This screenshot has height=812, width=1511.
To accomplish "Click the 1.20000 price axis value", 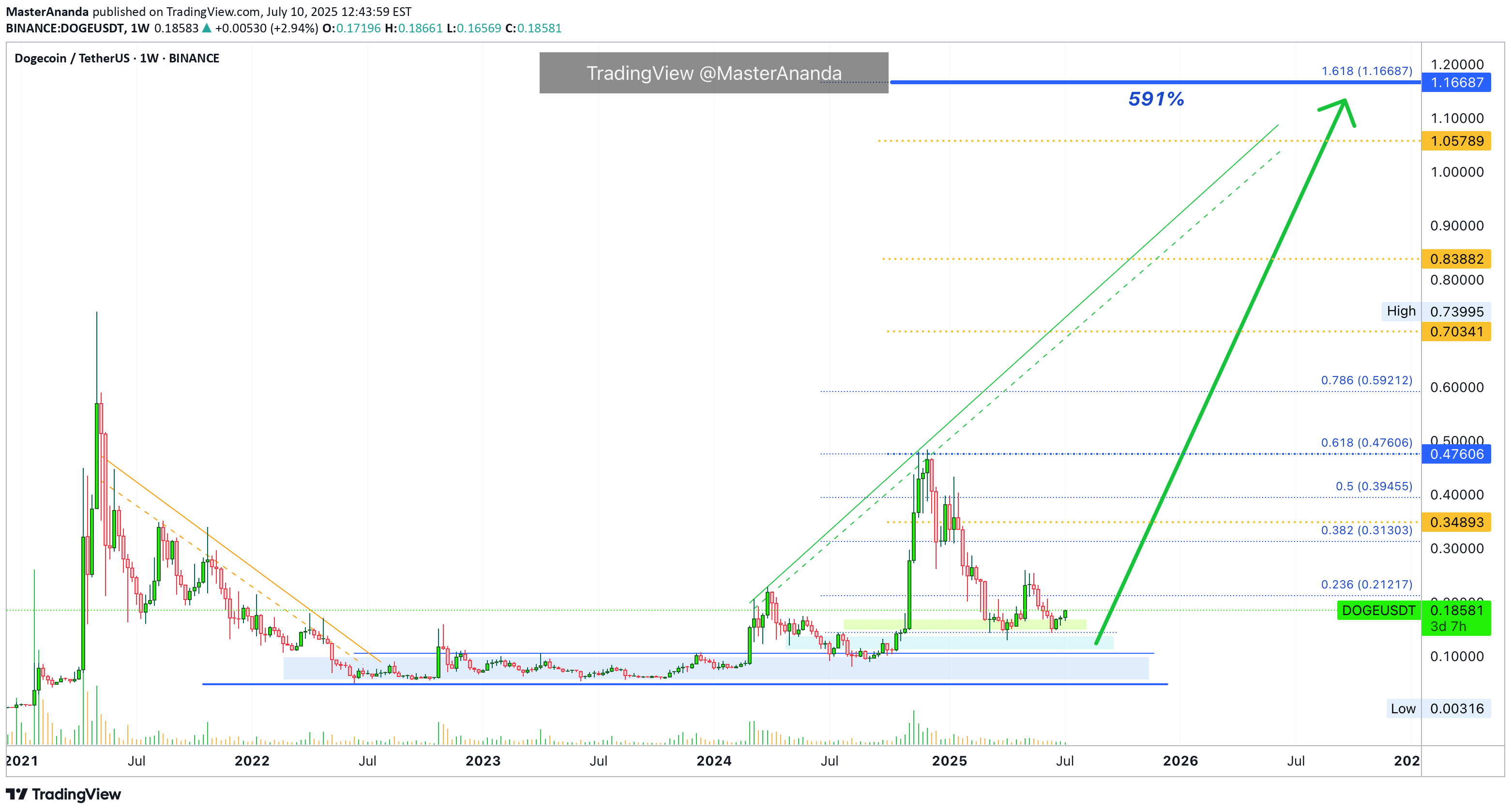I will click(x=1457, y=64).
